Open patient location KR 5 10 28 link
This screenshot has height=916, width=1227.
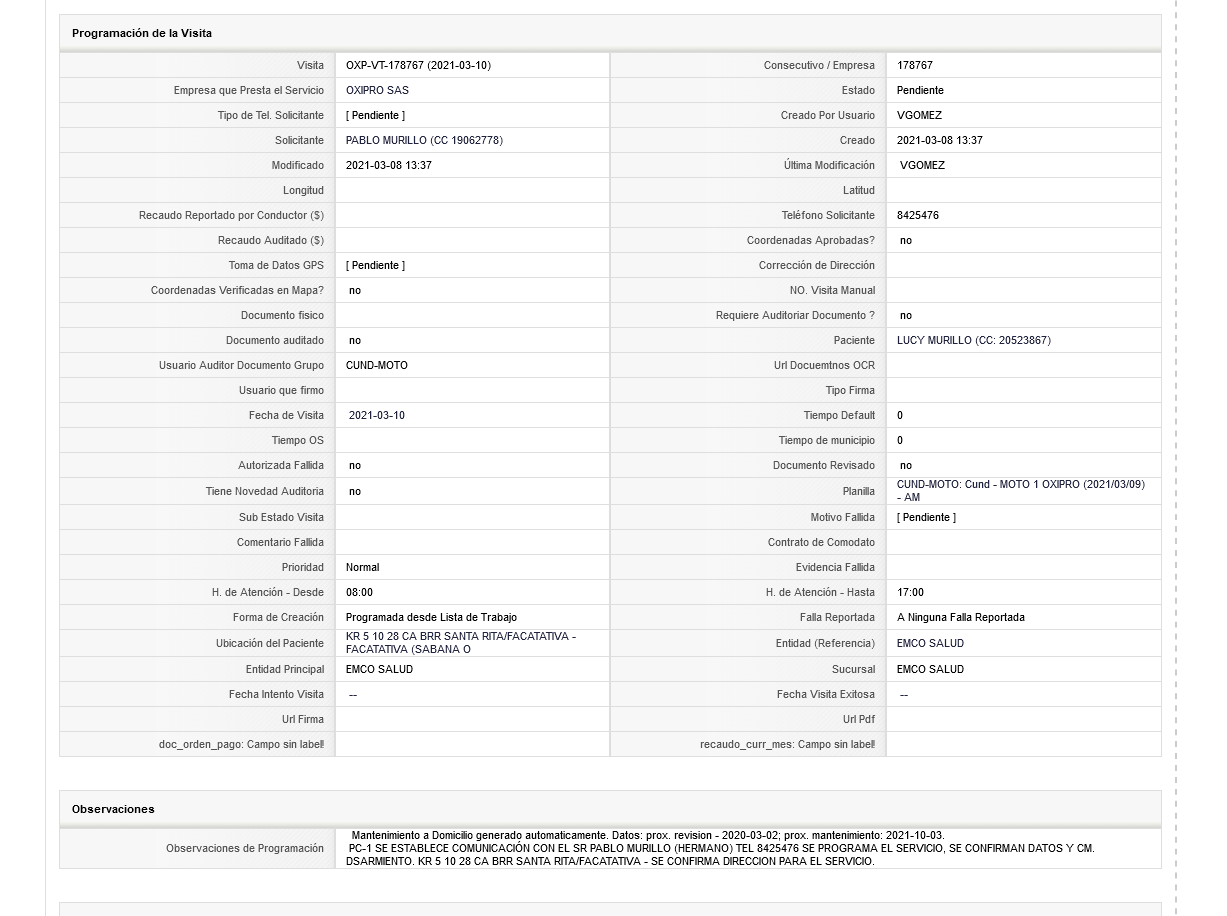coord(461,642)
